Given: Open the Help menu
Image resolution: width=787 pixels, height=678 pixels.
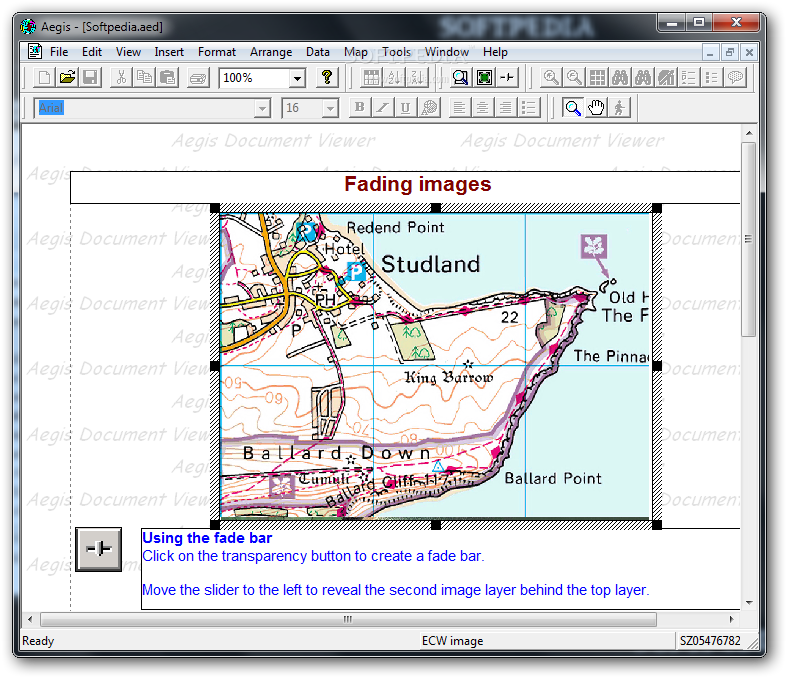Looking at the screenshot, I should coord(495,52).
